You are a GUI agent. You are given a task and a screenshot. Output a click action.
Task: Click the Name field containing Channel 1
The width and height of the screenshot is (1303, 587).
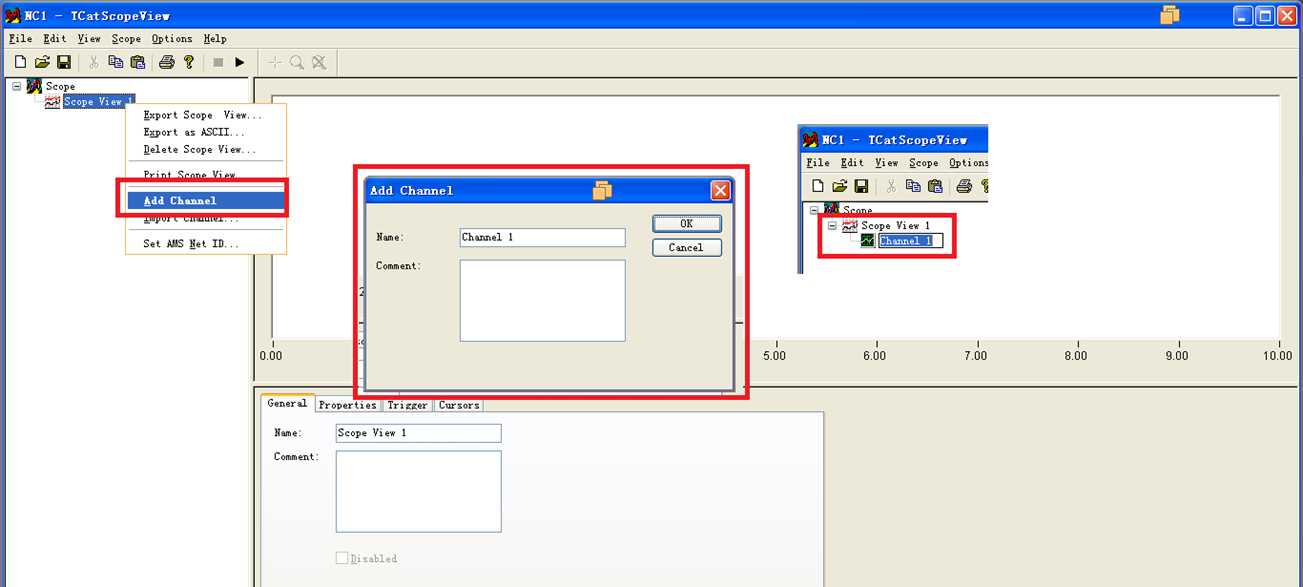[542, 237]
